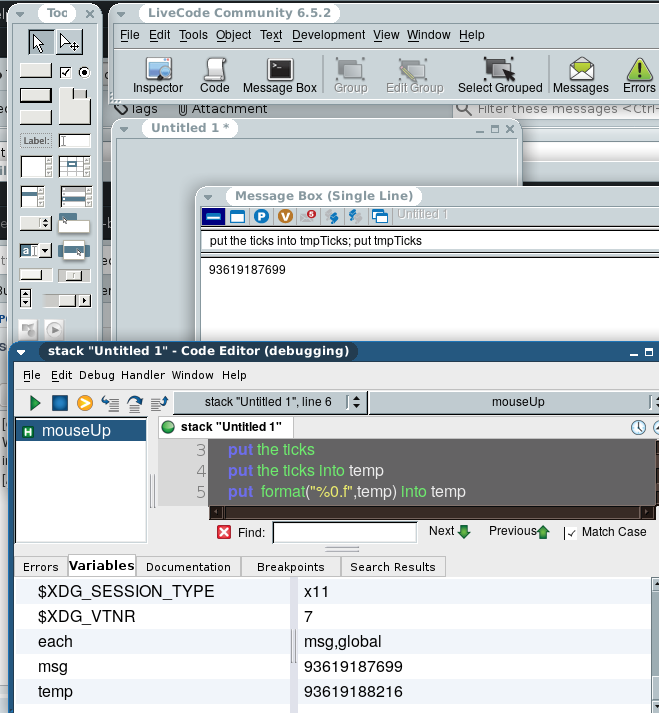Switch message box to Global Properties (P icon)
The width and height of the screenshot is (659, 713).
262,216
